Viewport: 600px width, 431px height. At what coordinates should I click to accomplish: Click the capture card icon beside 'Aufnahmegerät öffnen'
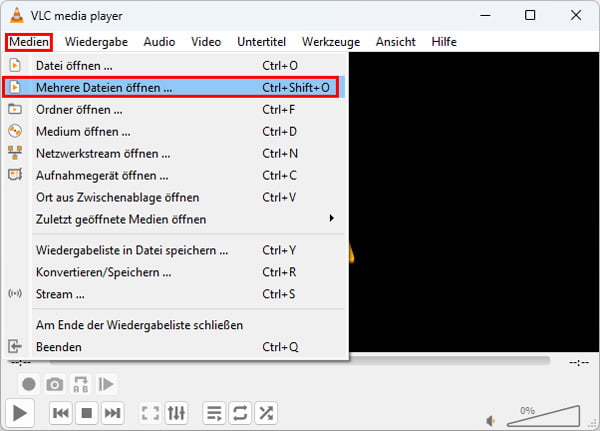coord(15,175)
